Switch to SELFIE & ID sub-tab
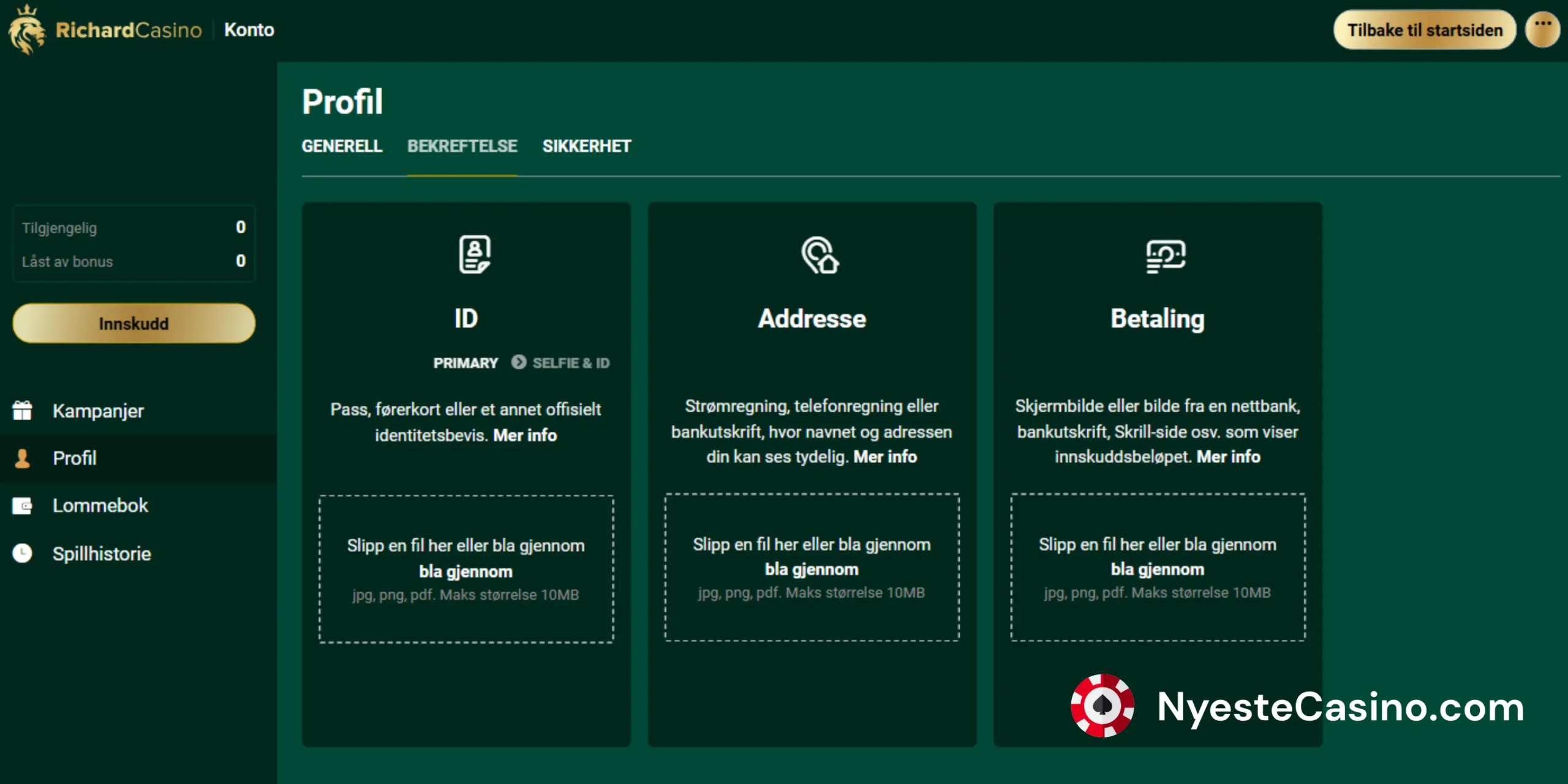This screenshot has height=784, width=1568. click(571, 363)
